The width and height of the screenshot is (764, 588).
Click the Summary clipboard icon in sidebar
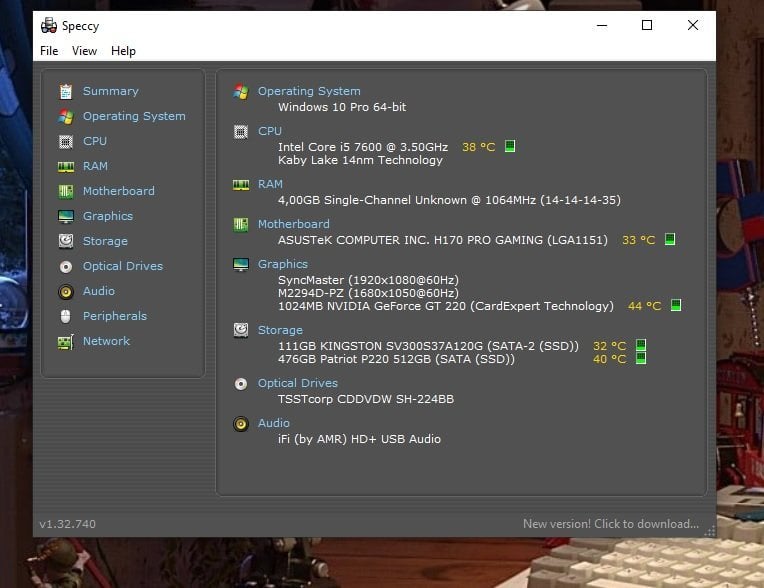coord(66,91)
